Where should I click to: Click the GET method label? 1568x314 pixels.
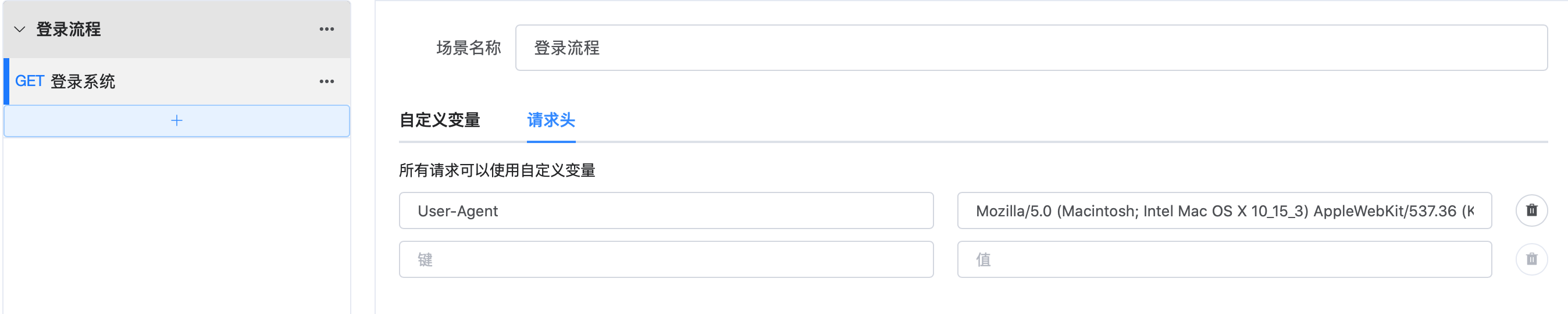pyautogui.click(x=29, y=81)
